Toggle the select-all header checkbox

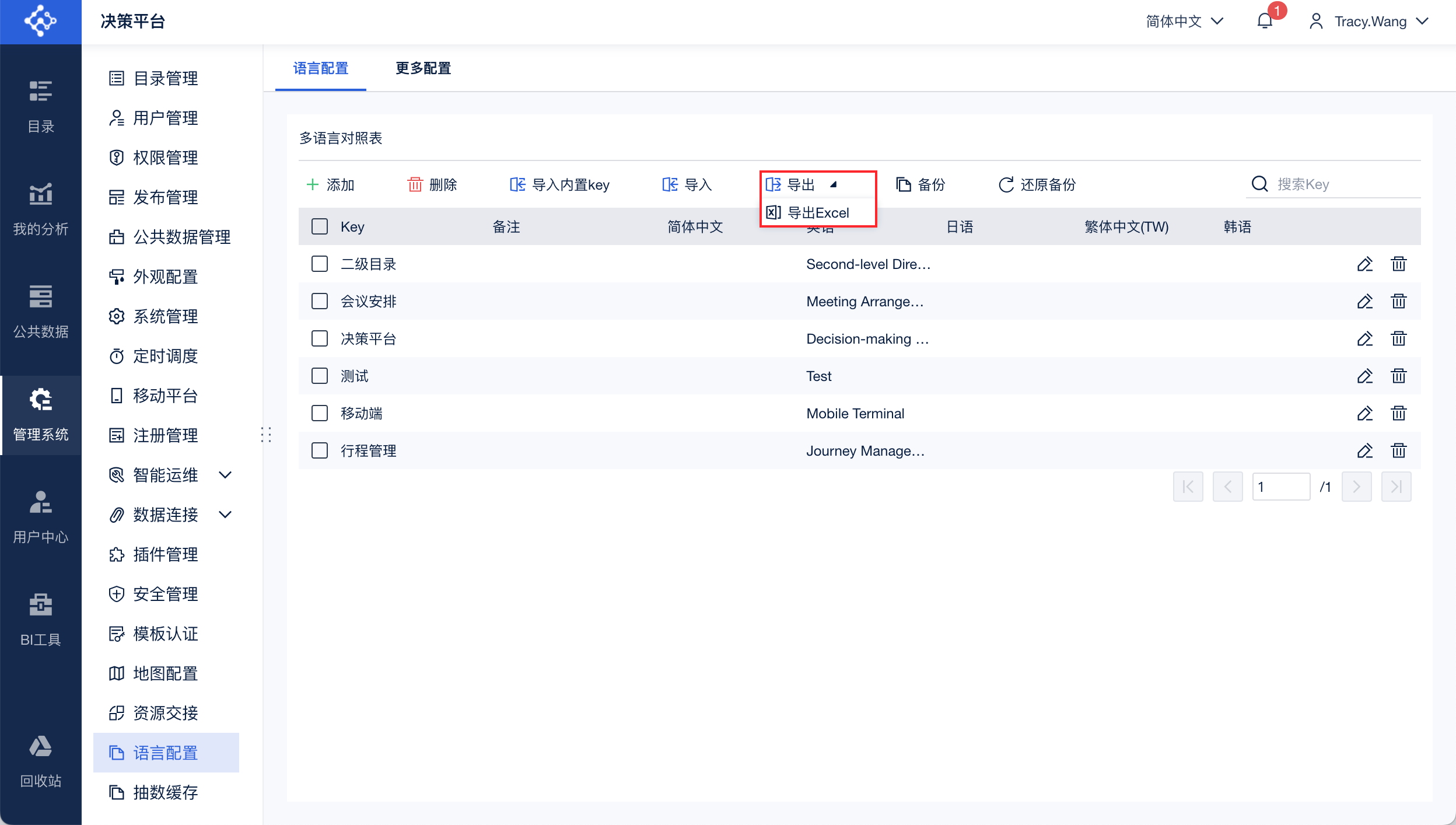click(320, 226)
